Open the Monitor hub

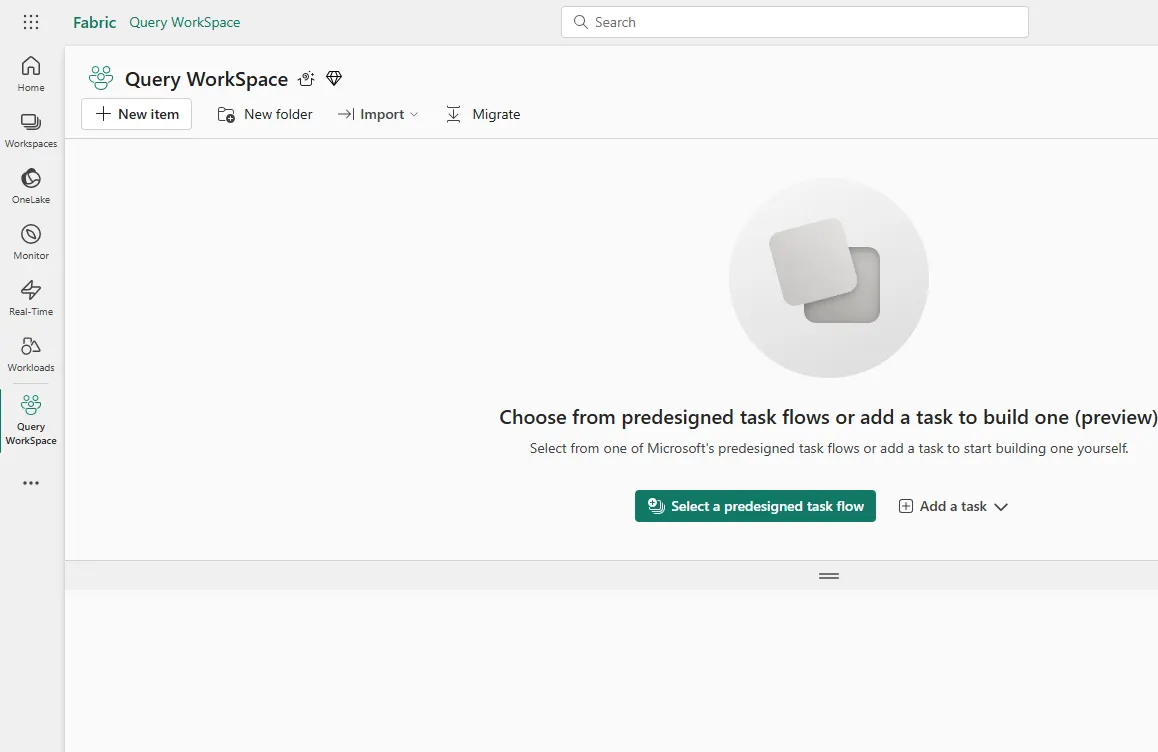tap(30, 240)
